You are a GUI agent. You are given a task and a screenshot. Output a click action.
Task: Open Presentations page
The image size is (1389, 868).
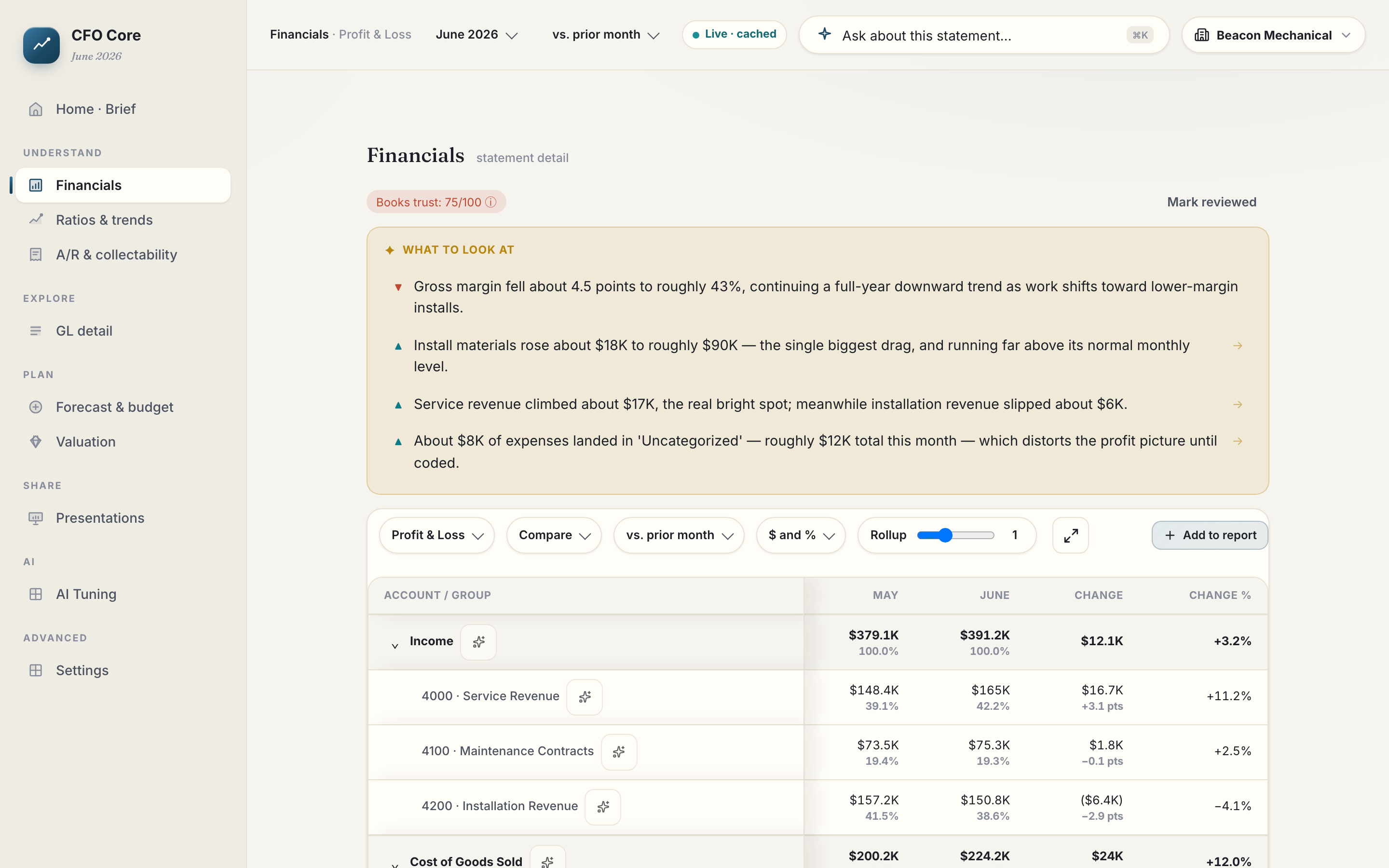point(123,518)
